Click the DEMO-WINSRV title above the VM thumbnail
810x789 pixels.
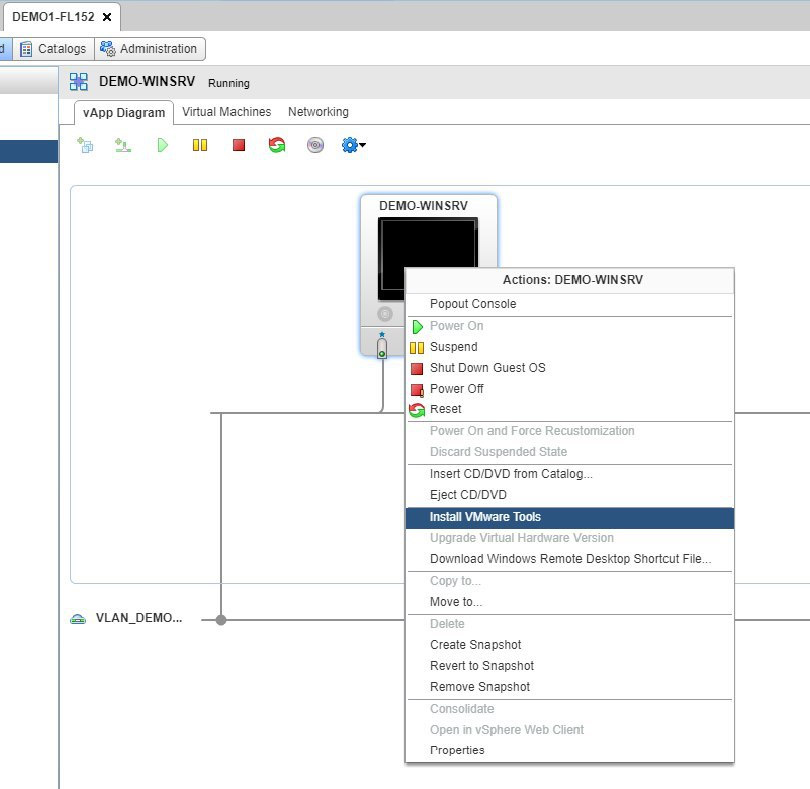(x=424, y=206)
